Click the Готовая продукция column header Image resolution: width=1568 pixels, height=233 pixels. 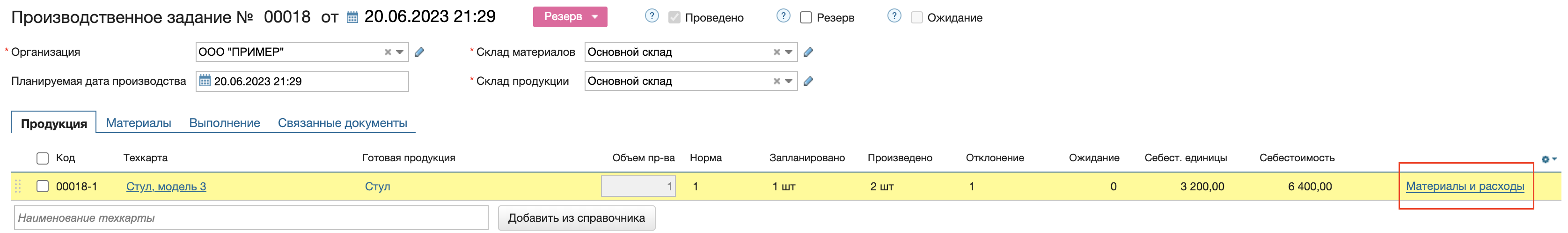tap(409, 158)
